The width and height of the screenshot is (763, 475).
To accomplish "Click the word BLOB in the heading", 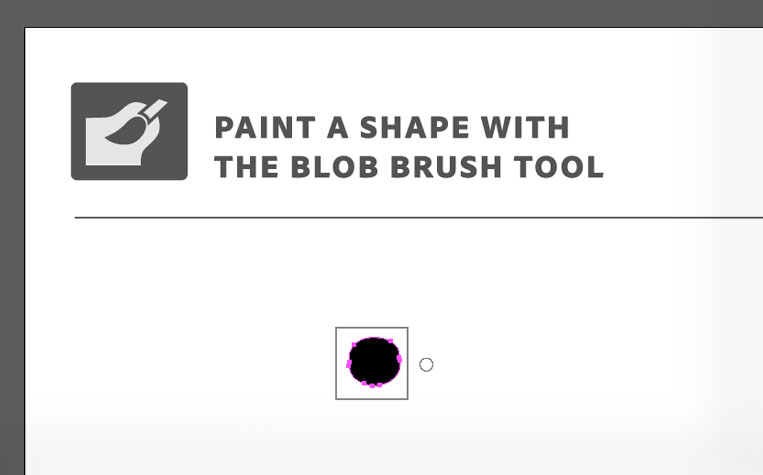I will pos(334,167).
